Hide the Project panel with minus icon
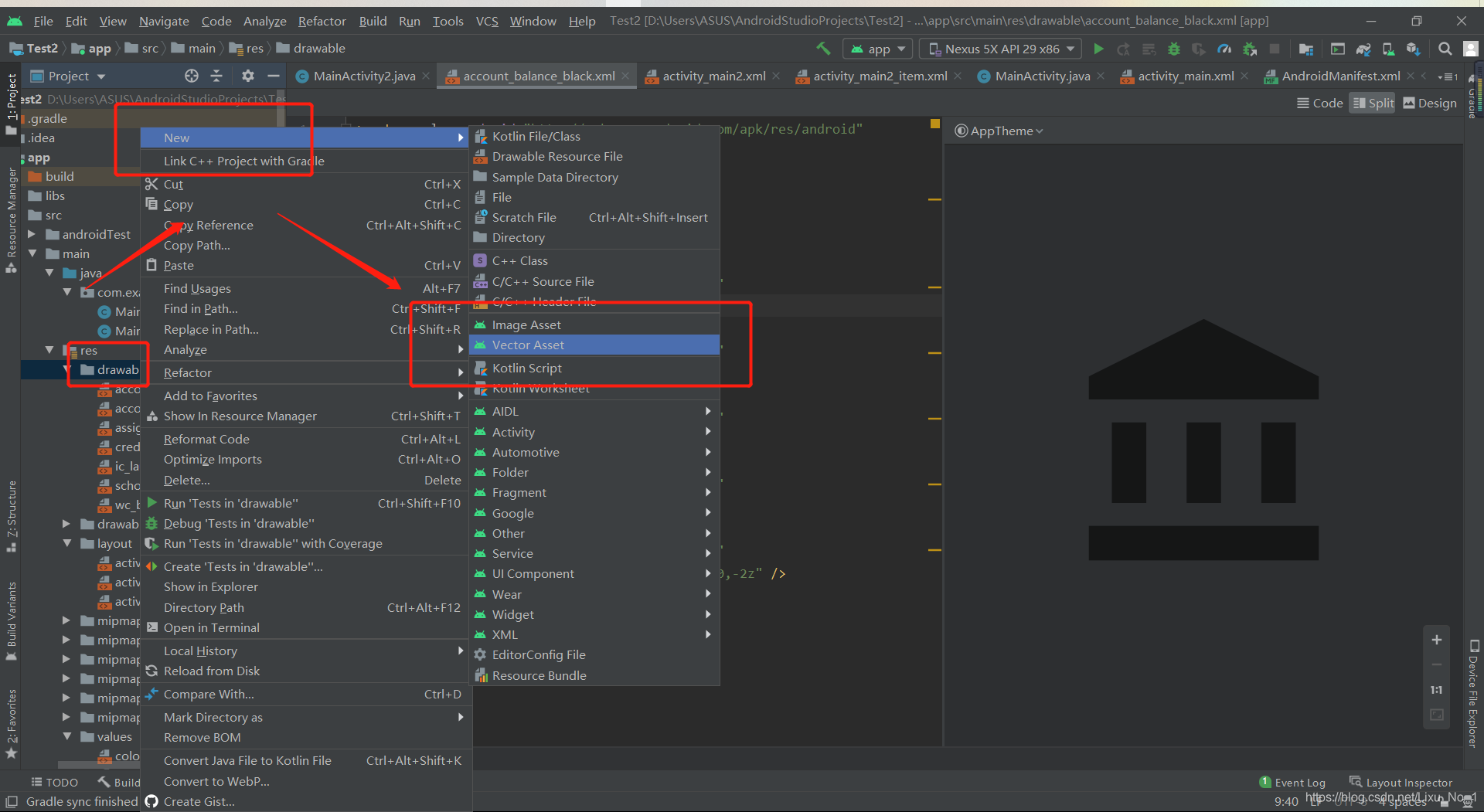 tap(273, 76)
